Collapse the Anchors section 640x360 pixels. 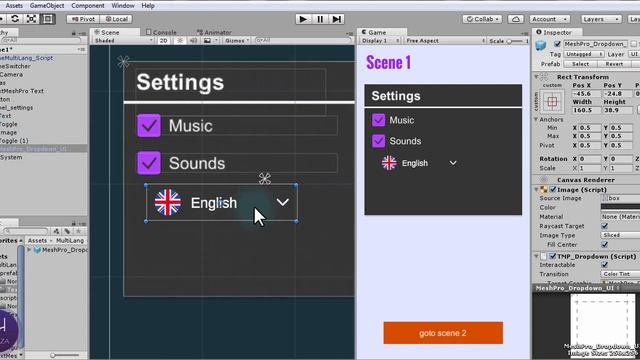tap(536, 119)
